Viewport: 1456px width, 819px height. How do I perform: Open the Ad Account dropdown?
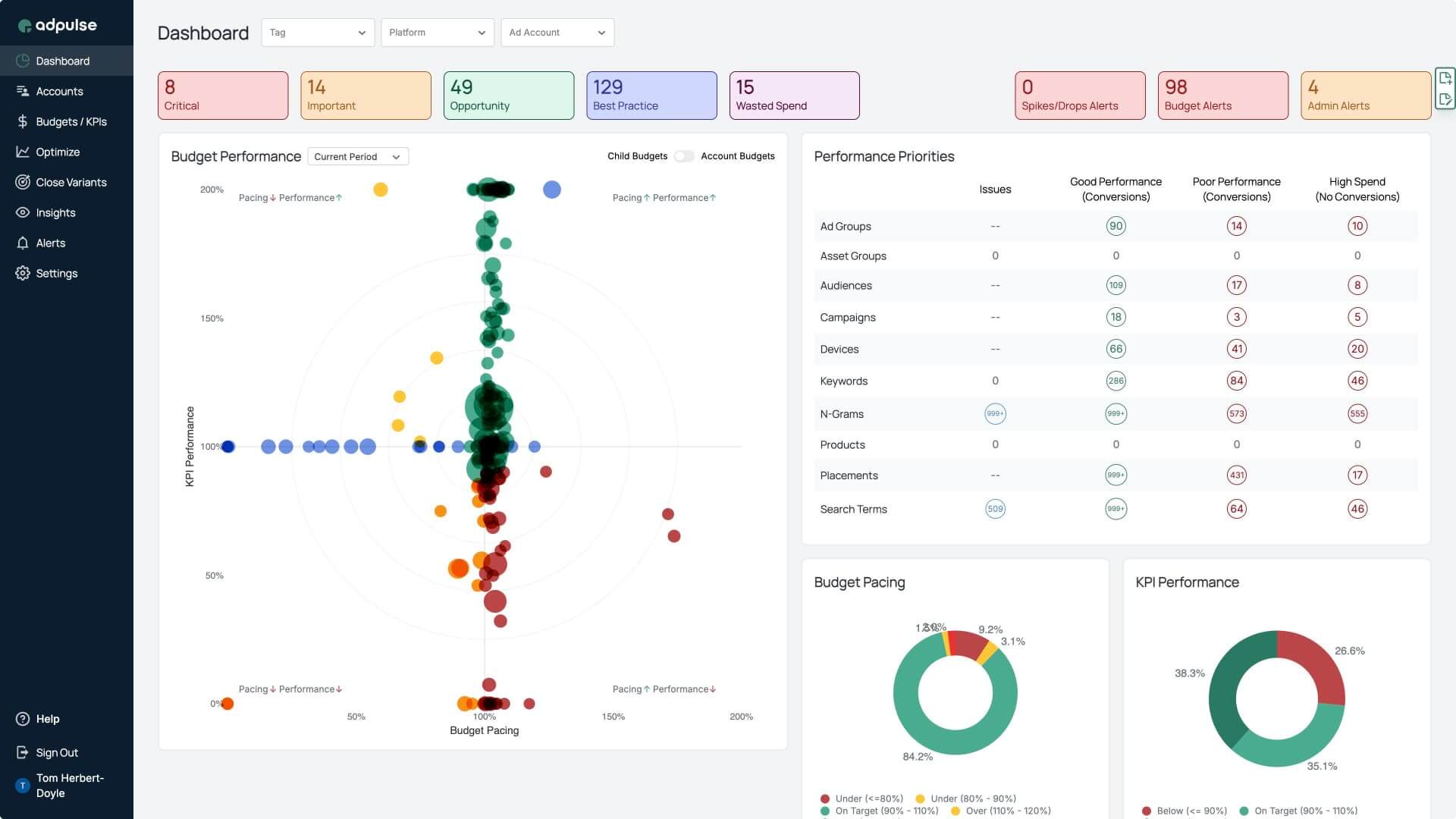(557, 33)
